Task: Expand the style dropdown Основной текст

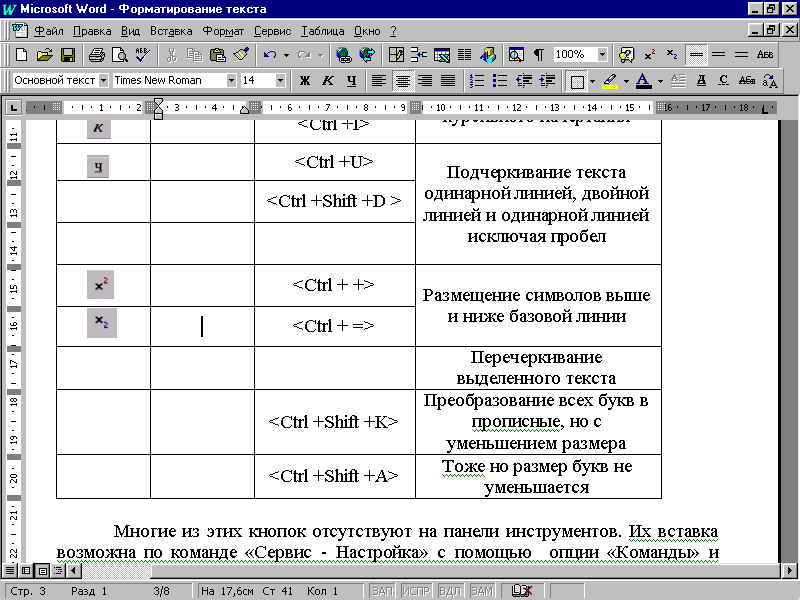Action: (104, 80)
